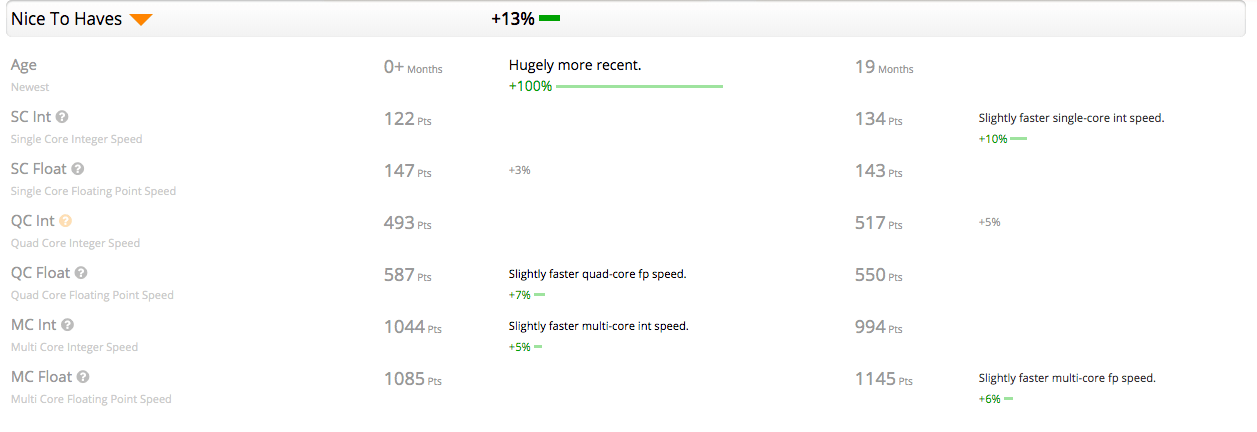Click the help icon beside QC Float
Image resolution: width=1257 pixels, height=432 pixels.
(x=81, y=273)
